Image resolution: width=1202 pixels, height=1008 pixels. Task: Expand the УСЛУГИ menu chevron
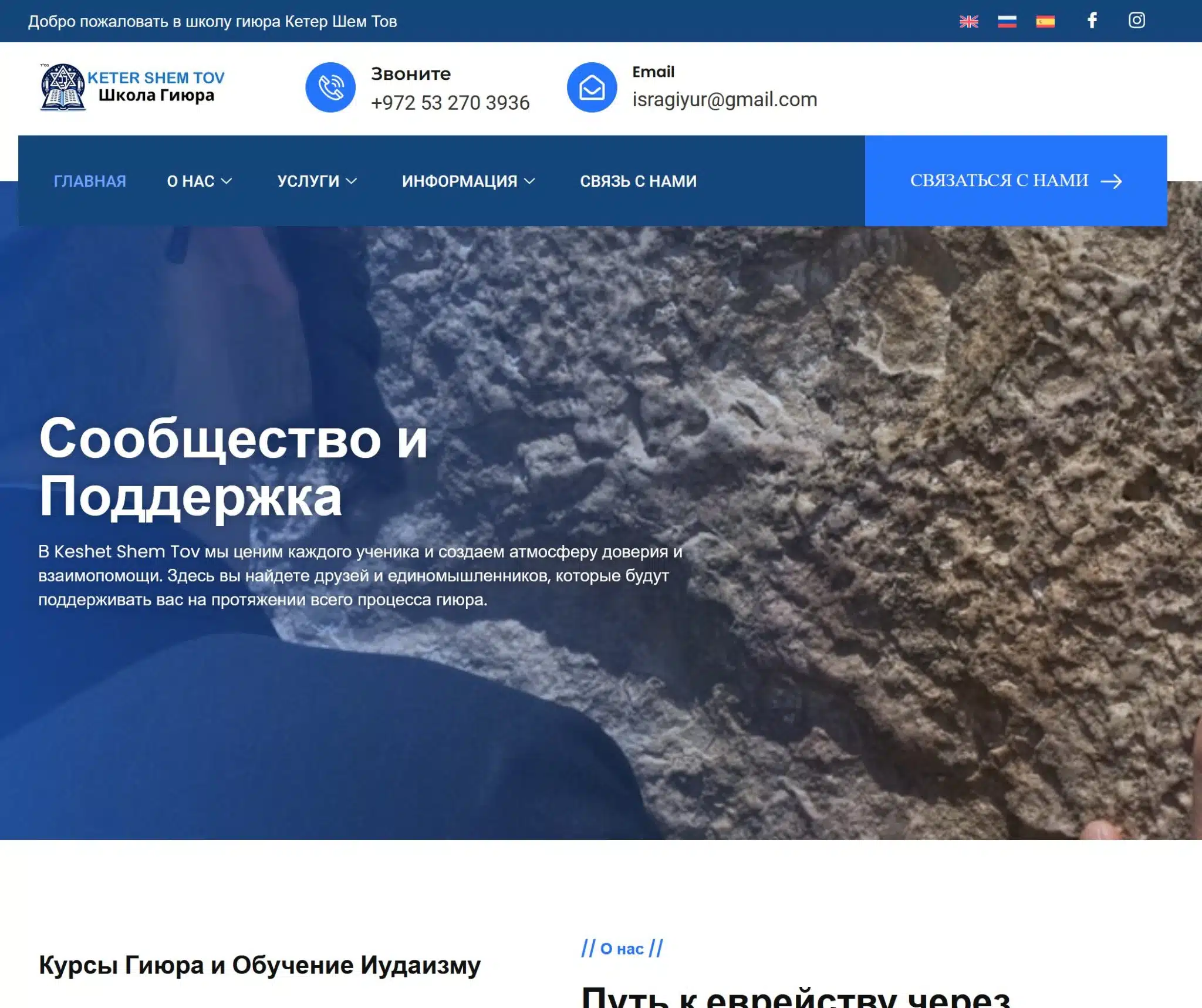point(352,181)
